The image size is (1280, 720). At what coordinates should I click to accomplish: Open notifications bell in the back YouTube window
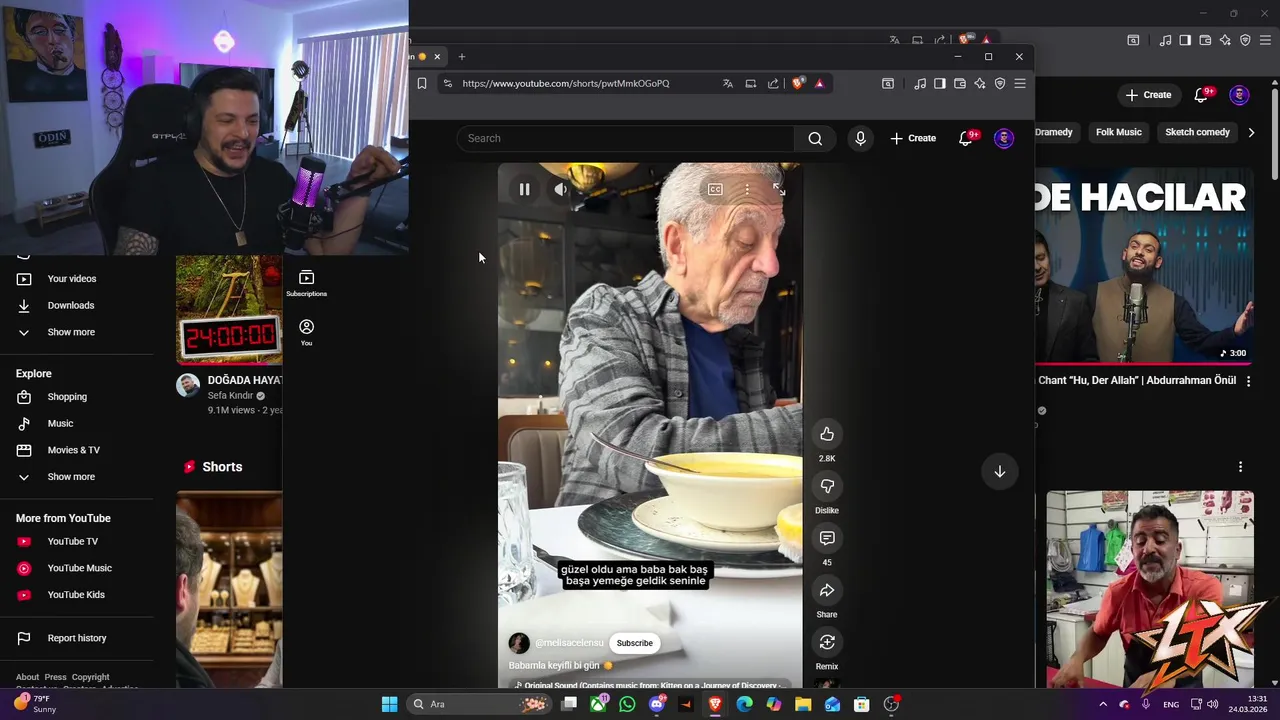coord(1202,95)
